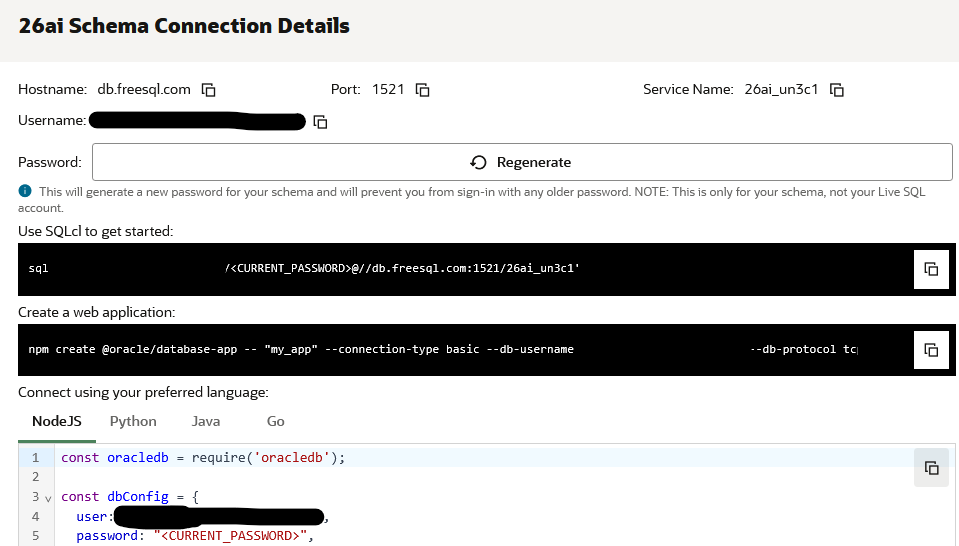Copy the service name 26ai_un3c1
This screenshot has width=959, height=546.
tap(837, 90)
